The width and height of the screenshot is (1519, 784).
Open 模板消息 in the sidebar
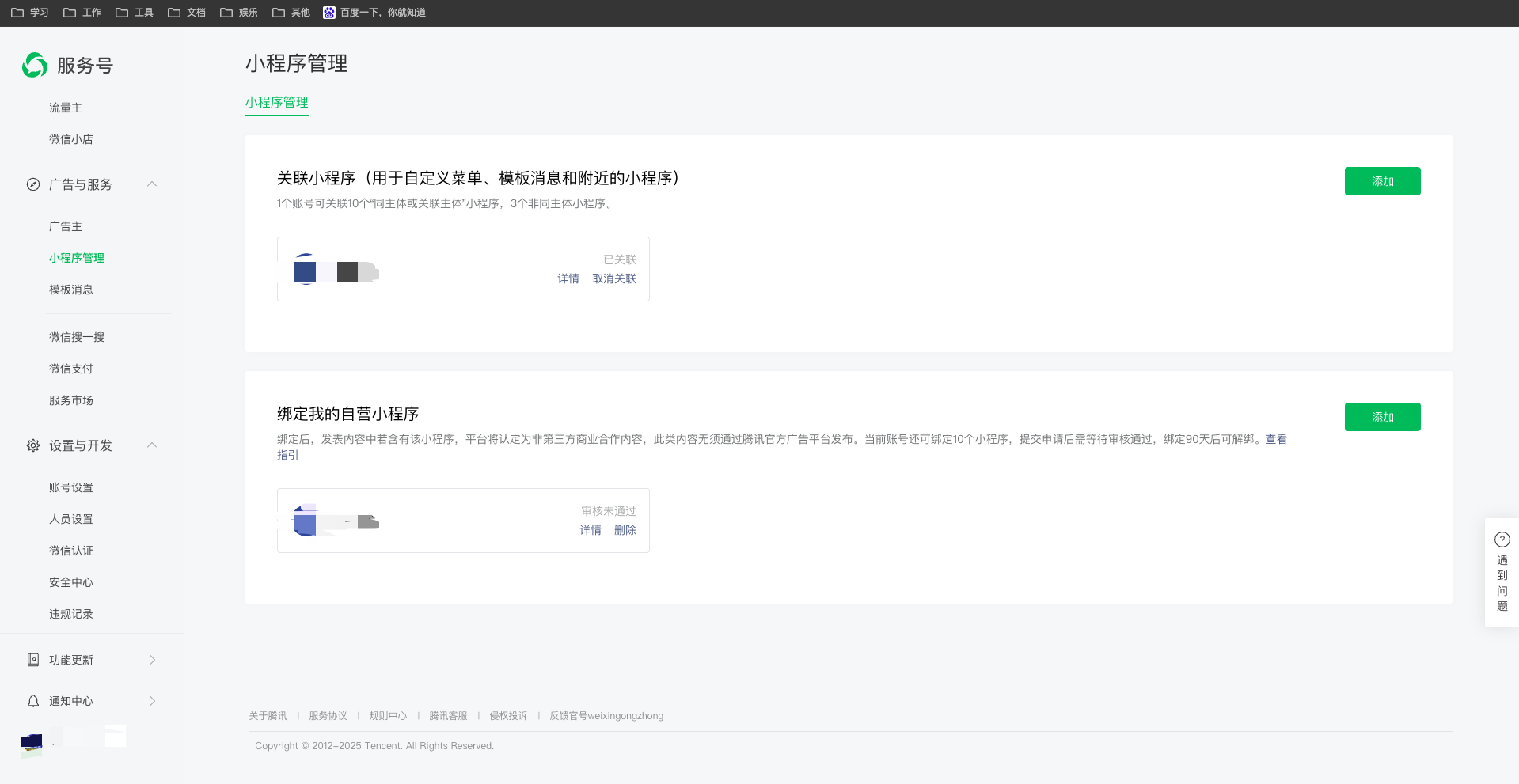pyautogui.click(x=71, y=290)
